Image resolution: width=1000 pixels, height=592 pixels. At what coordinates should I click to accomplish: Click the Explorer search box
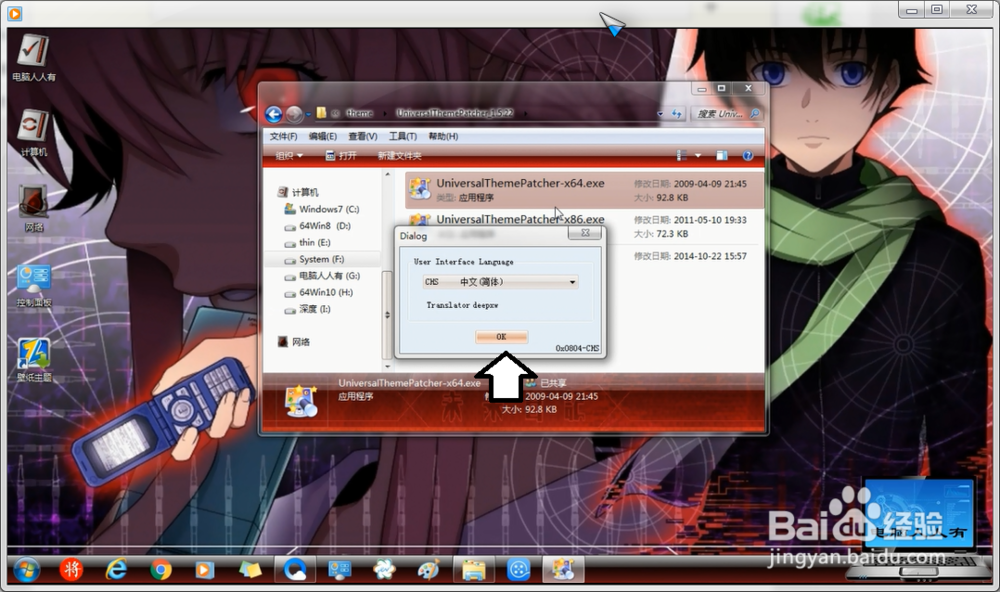point(726,114)
